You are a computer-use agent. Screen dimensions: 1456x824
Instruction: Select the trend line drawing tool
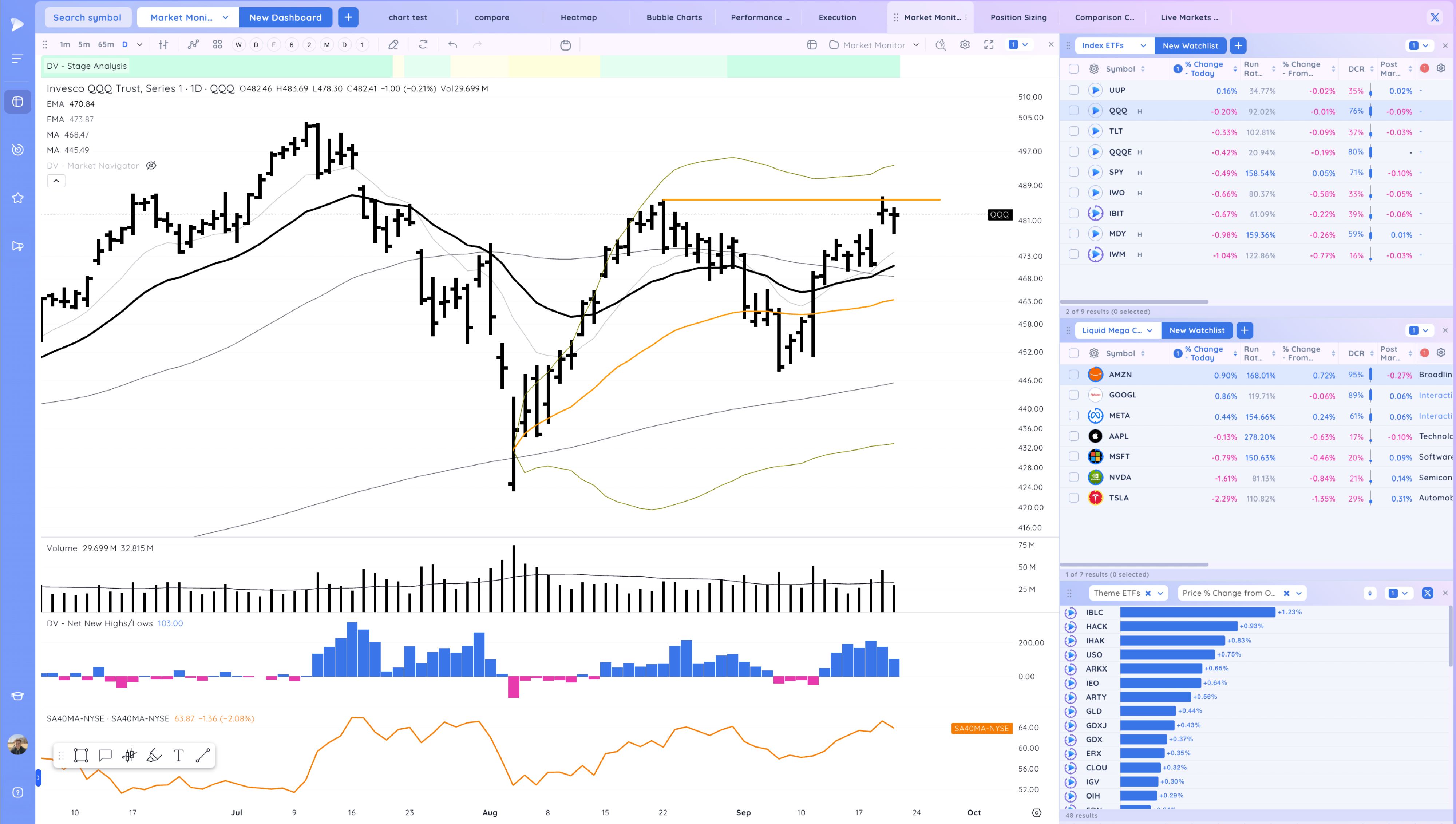[x=203, y=756]
